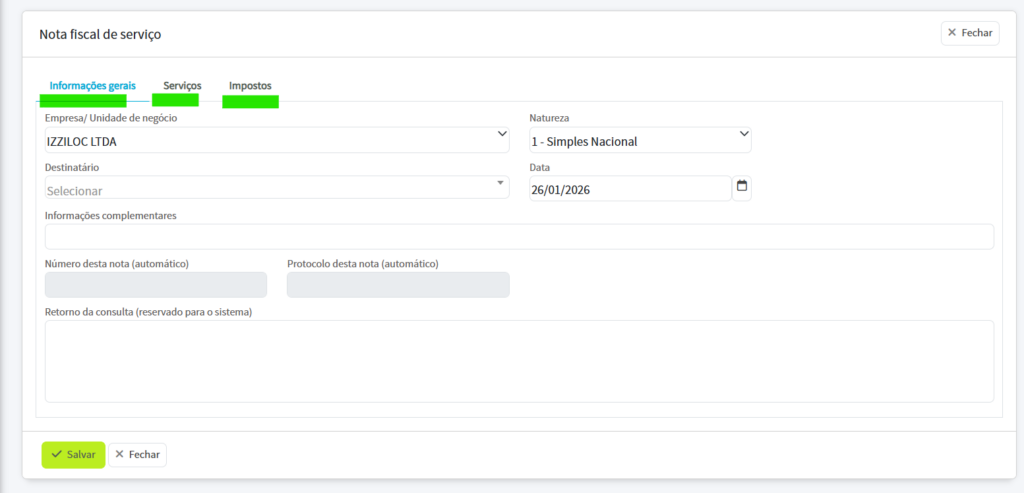
Task: Switch to the Informações gerais tab
Action: 93,86
